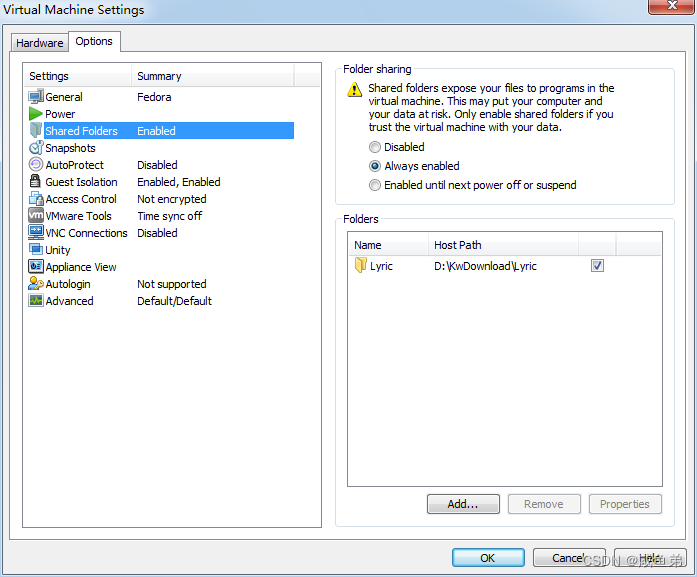Image resolution: width=697 pixels, height=577 pixels.
Task: Click the 'Not supported' summary text
Action: (172, 284)
